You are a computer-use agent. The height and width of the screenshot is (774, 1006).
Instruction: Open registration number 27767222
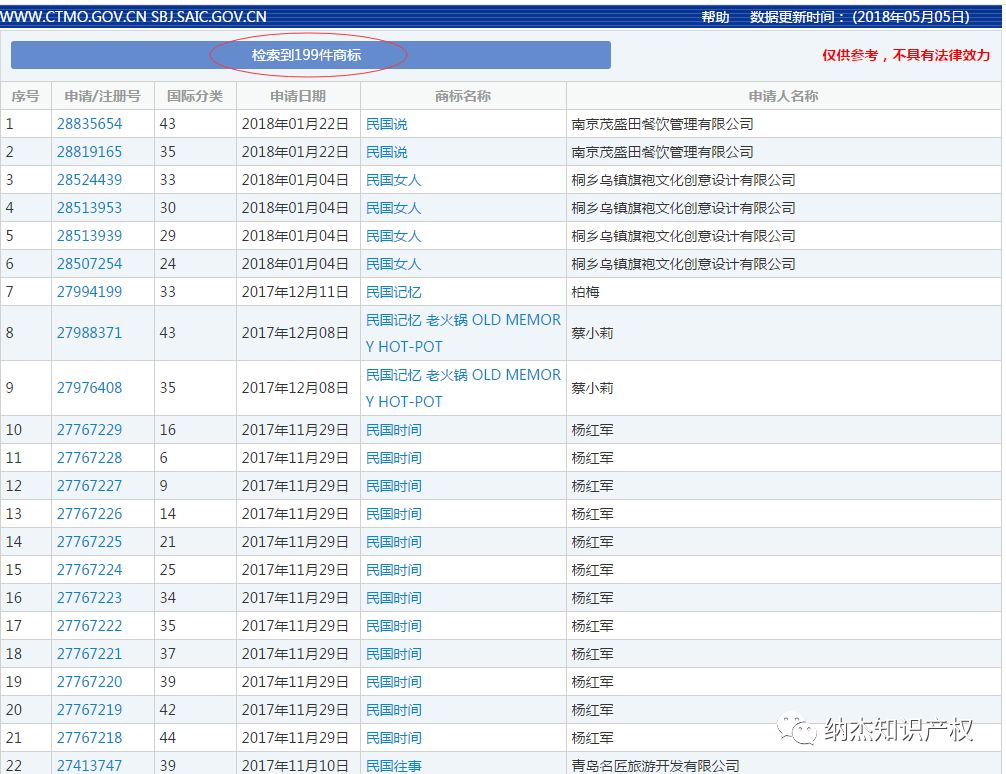(x=89, y=626)
